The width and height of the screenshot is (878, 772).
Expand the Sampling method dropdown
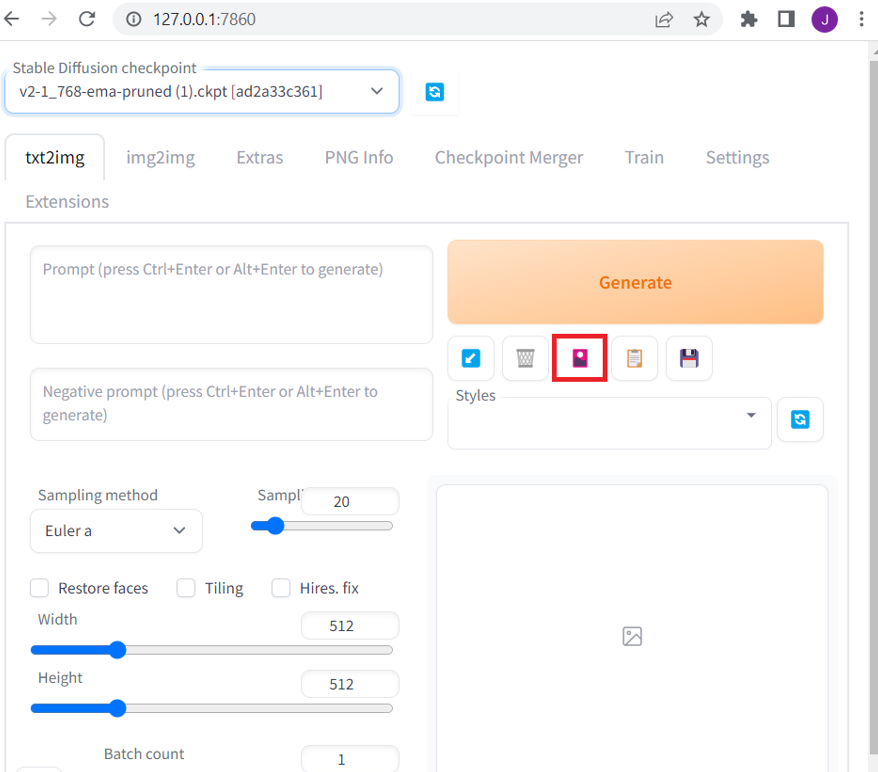[116, 531]
